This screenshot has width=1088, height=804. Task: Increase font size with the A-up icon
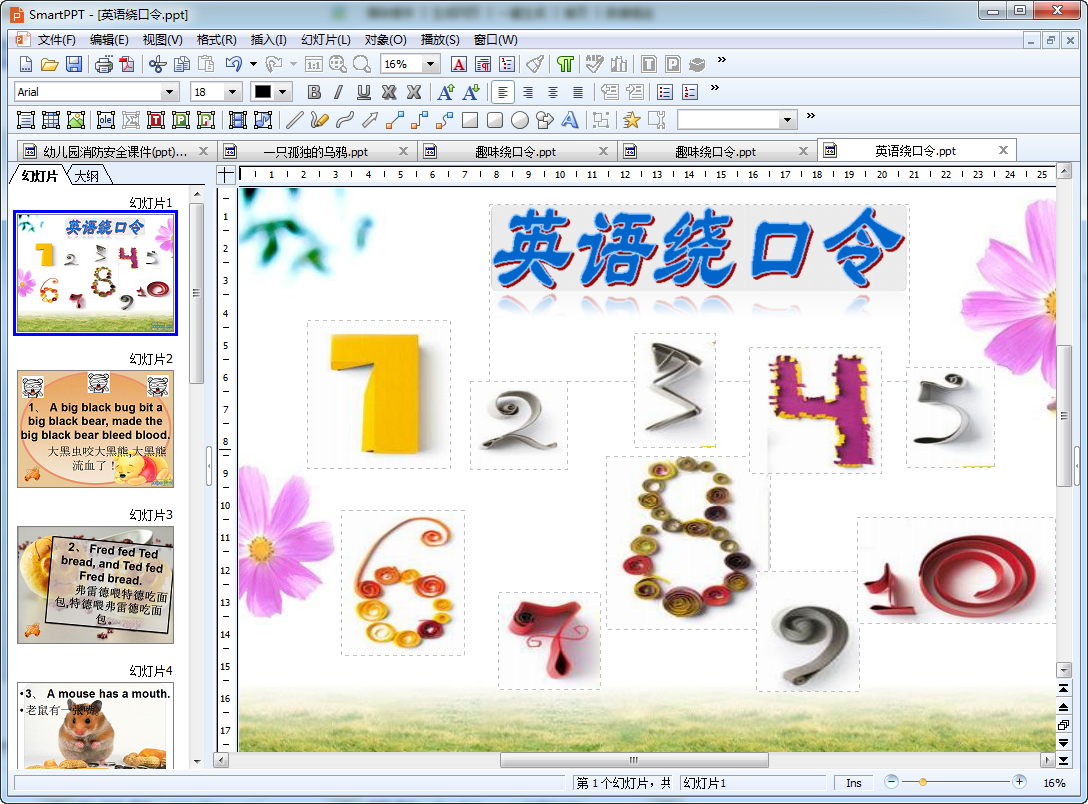point(446,92)
